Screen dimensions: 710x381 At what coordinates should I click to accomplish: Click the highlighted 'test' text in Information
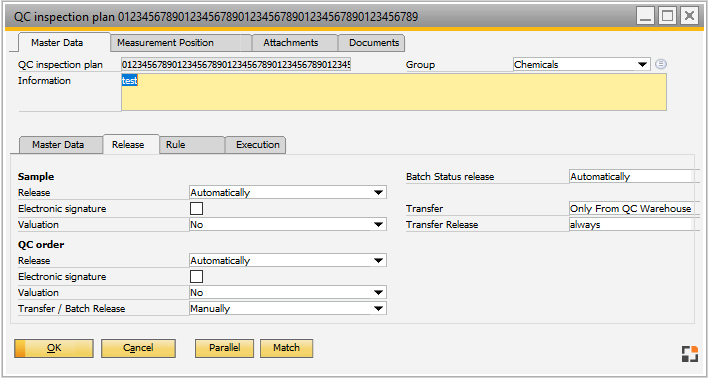point(130,81)
